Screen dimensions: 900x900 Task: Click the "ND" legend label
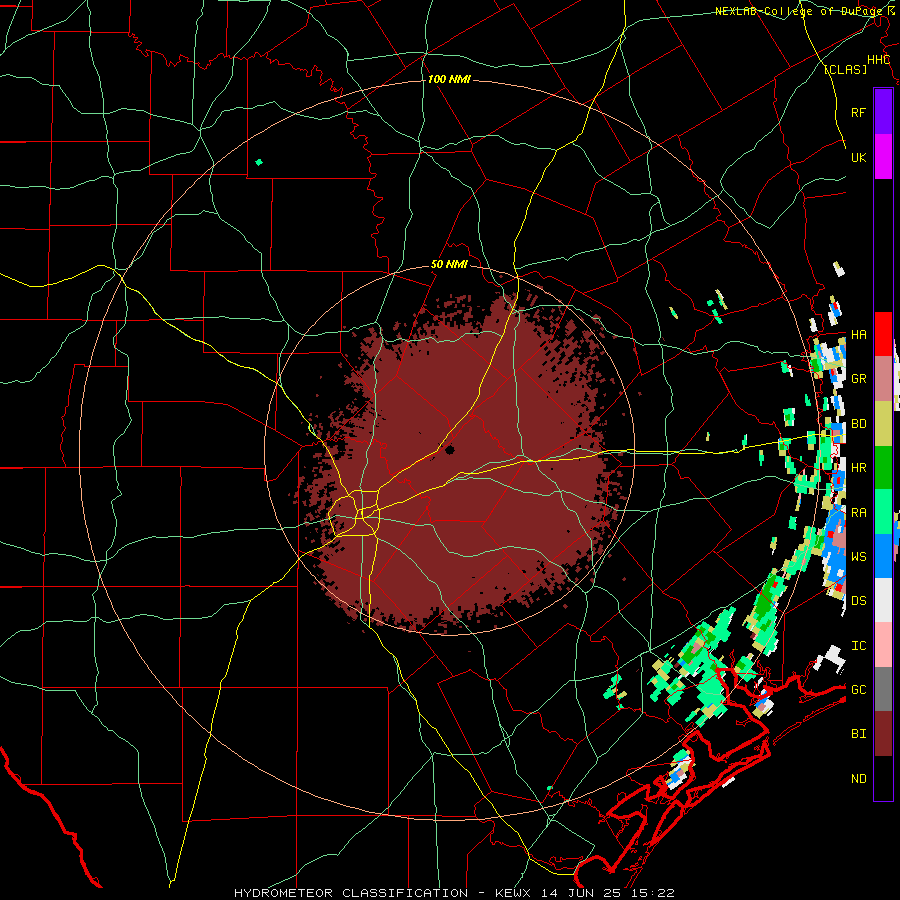(x=858, y=779)
